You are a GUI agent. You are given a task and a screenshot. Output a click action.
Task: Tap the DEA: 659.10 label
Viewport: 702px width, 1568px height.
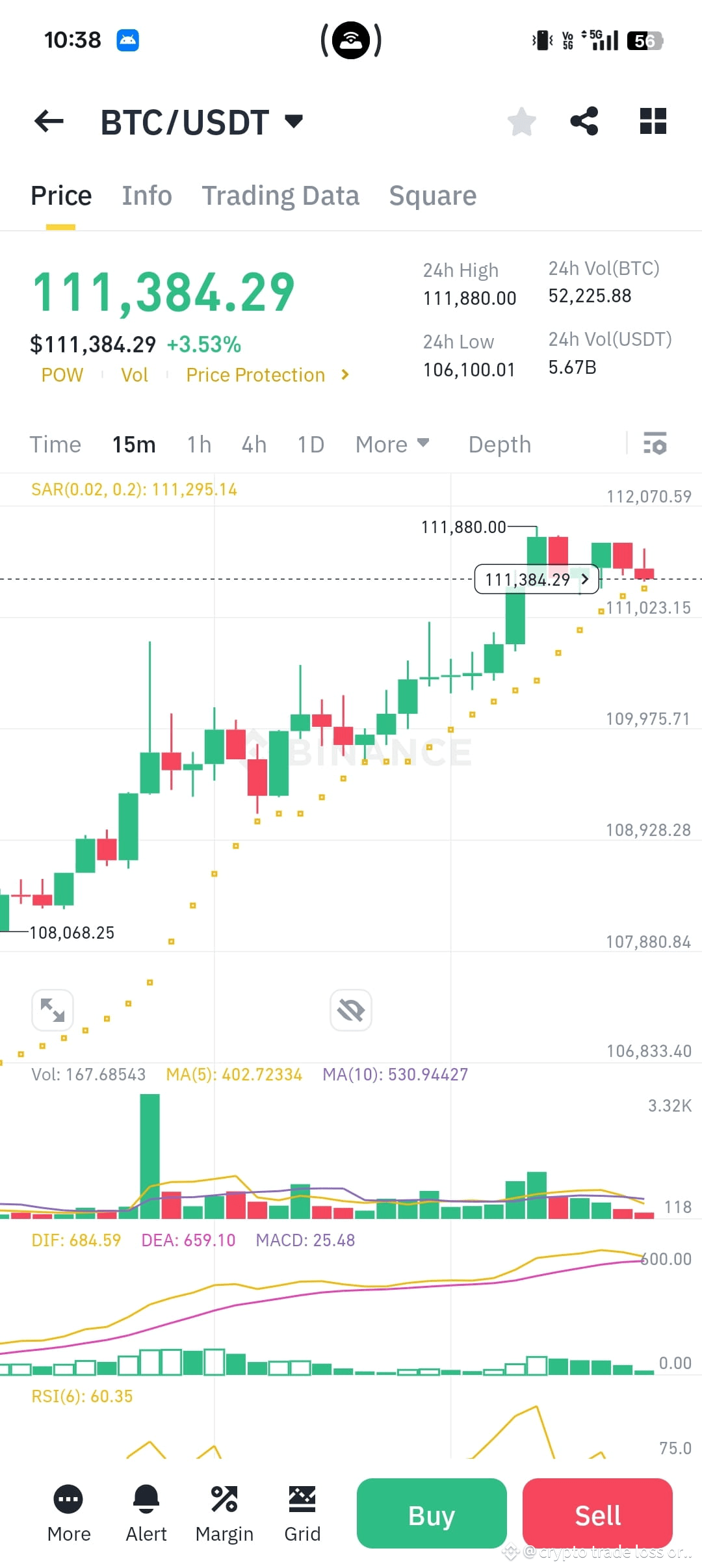[x=188, y=1240]
